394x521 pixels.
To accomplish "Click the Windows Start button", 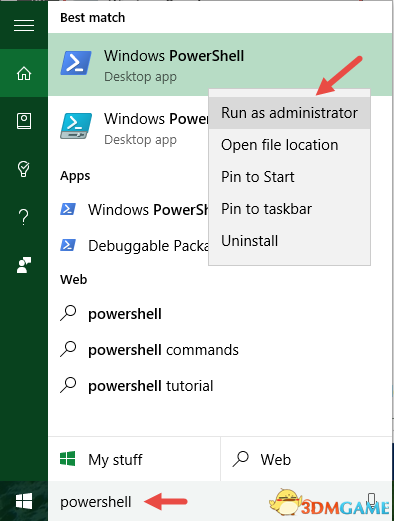I will coord(24,501).
